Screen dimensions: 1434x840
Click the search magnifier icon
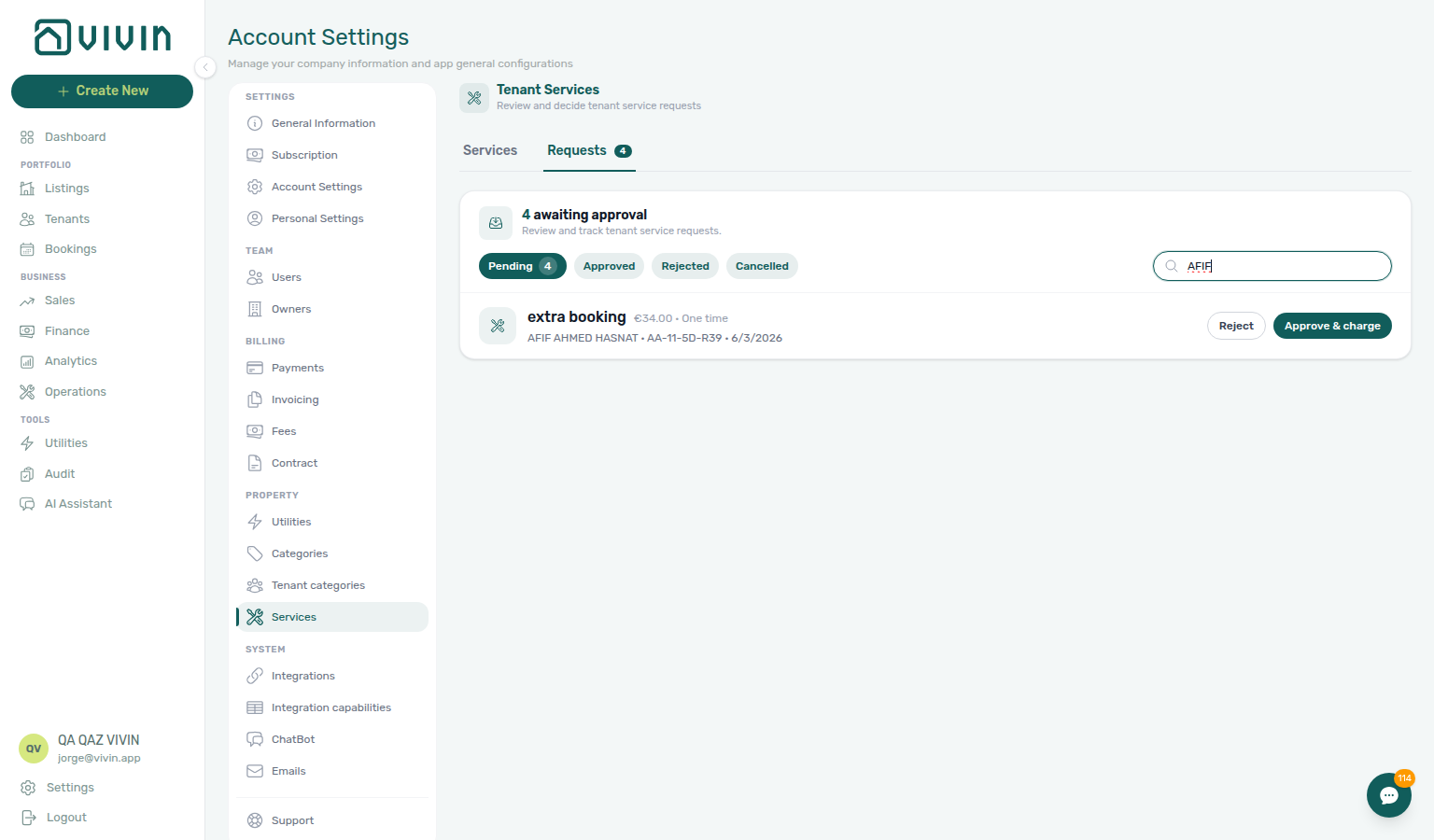tap(1171, 266)
